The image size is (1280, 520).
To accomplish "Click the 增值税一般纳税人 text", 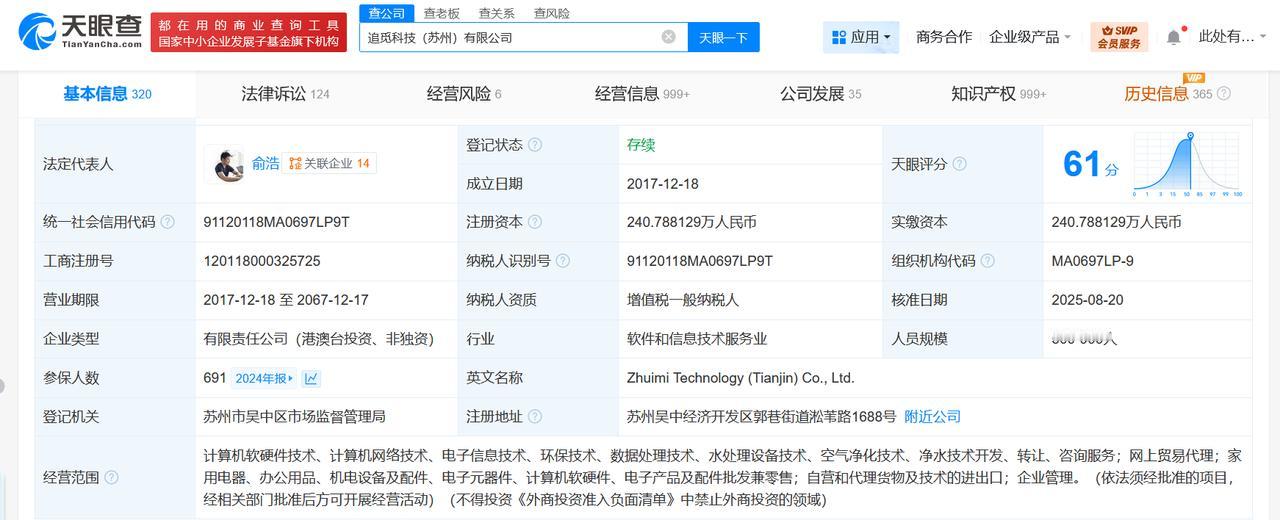I will click(683, 300).
